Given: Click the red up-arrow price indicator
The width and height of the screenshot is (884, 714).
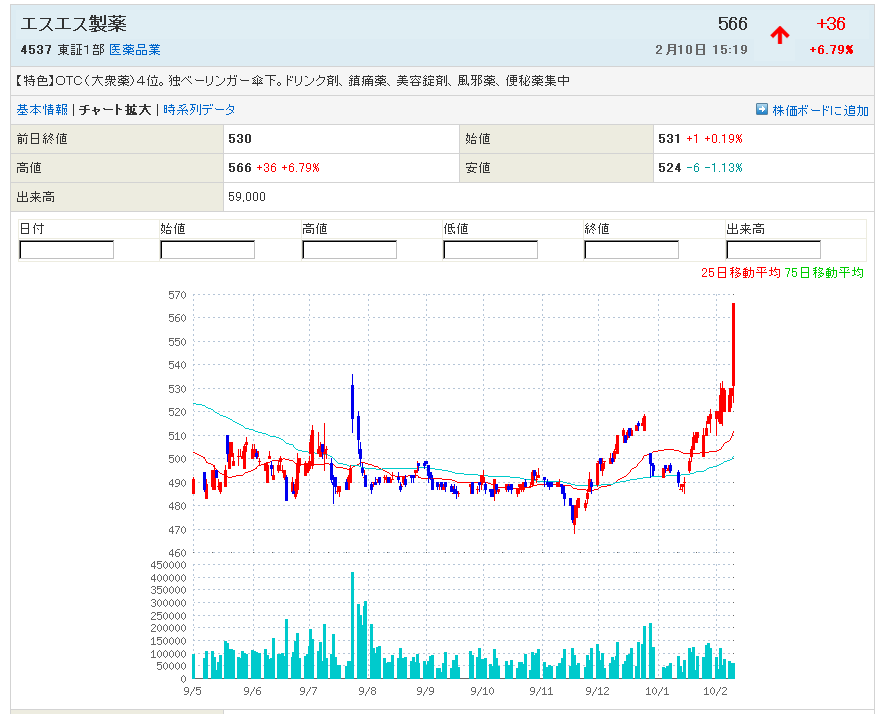Looking at the screenshot, I should click(x=780, y=35).
